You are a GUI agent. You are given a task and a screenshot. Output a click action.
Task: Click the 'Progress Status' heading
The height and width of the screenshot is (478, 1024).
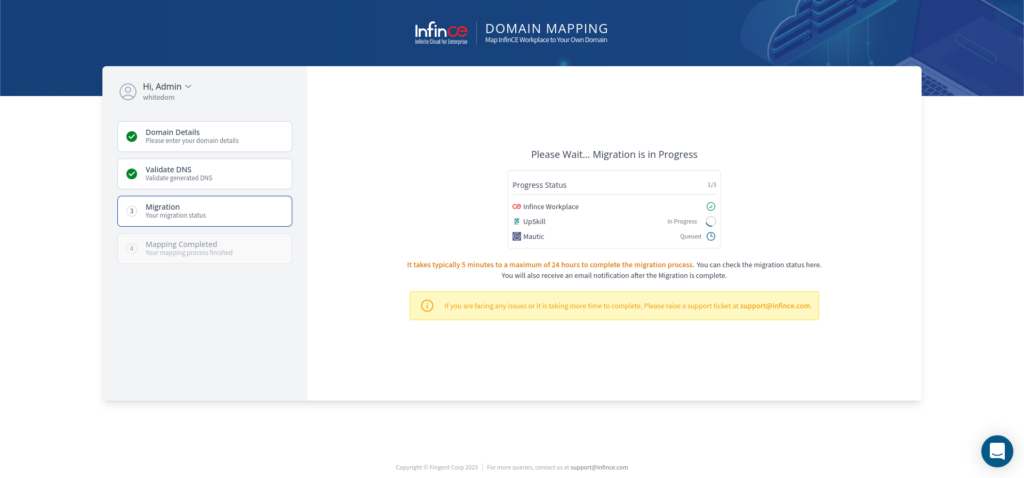[539, 185]
